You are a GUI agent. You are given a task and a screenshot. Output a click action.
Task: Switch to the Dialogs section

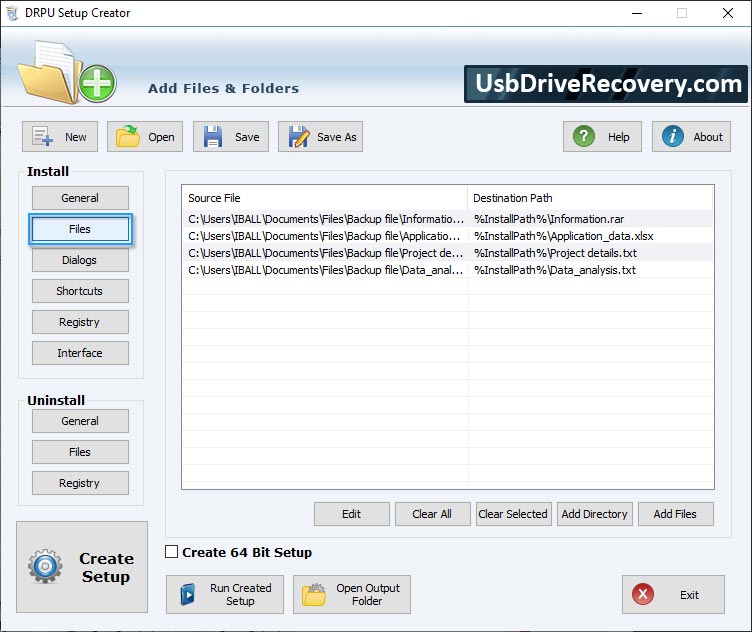coord(80,260)
